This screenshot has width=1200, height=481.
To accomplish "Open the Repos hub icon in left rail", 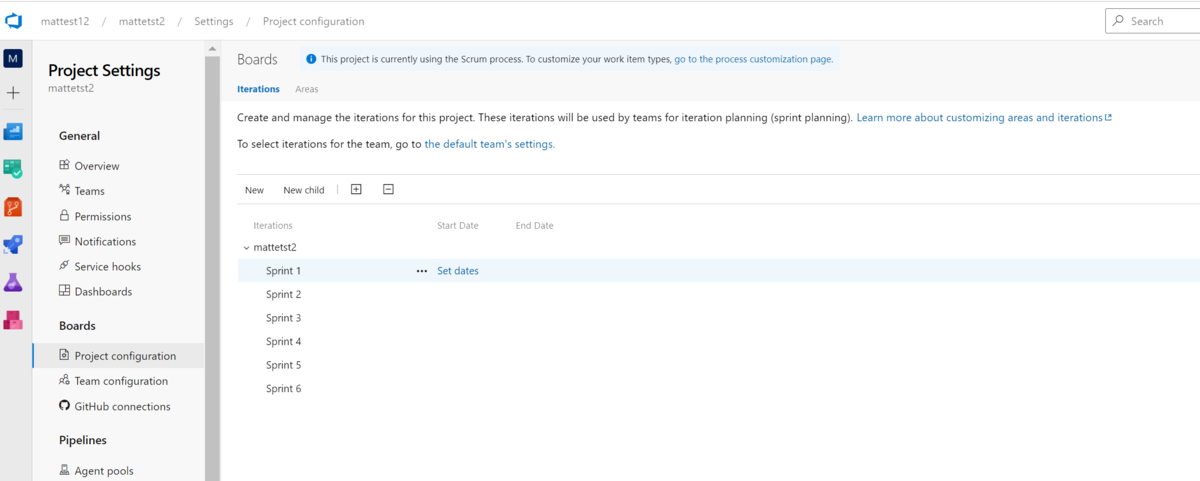I will [13, 207].
